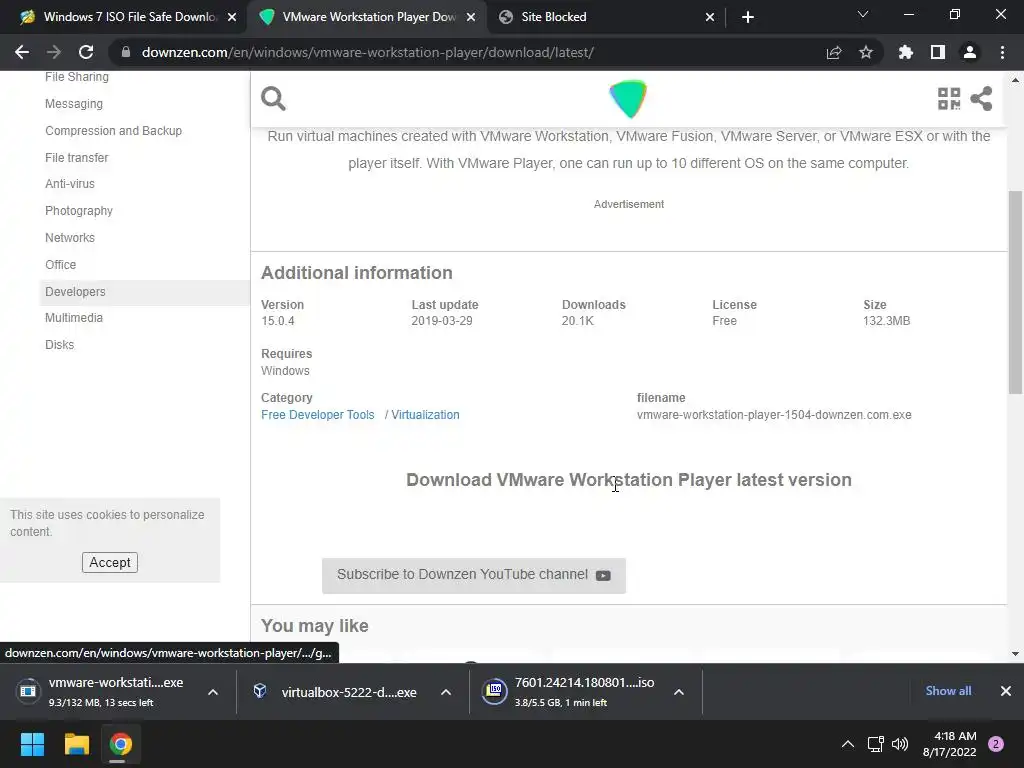Open the QR code icon
This screenshot has height=768, width=1024.
[949, 99]
